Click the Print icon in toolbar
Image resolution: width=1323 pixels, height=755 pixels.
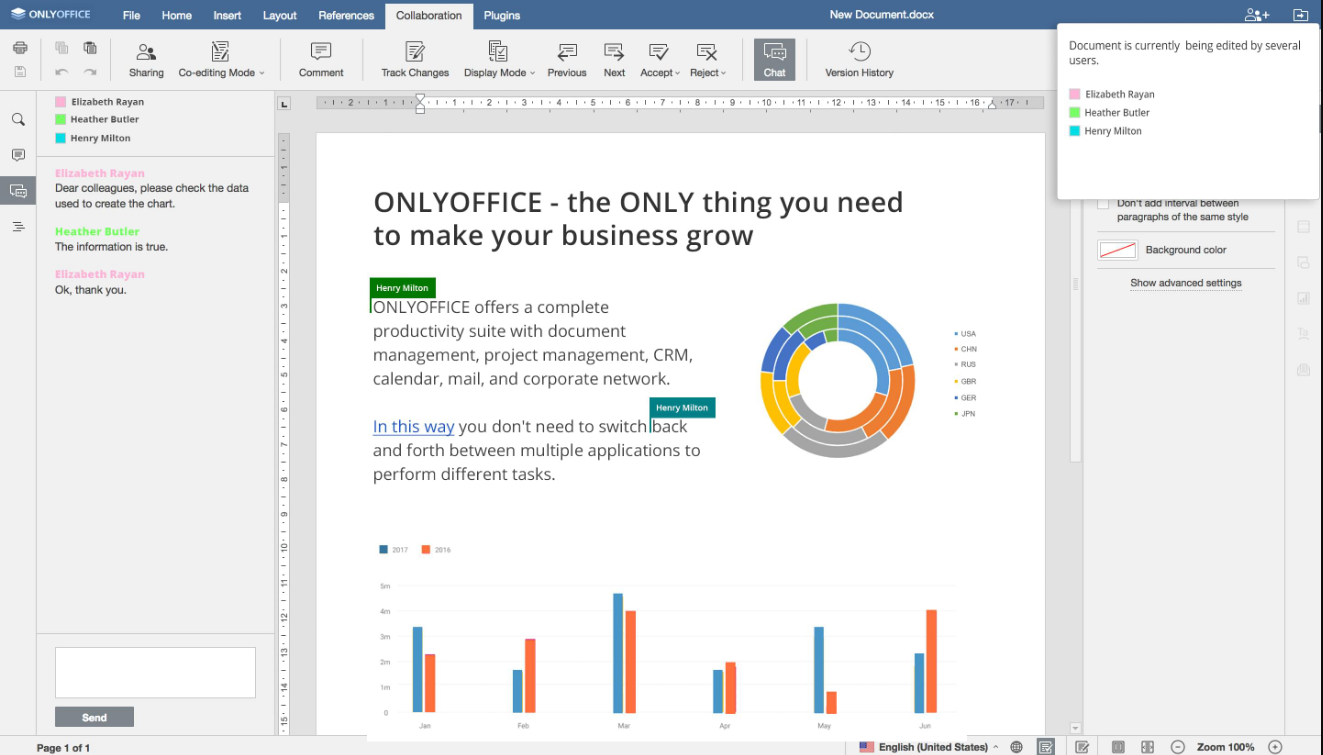coord(19,46)
